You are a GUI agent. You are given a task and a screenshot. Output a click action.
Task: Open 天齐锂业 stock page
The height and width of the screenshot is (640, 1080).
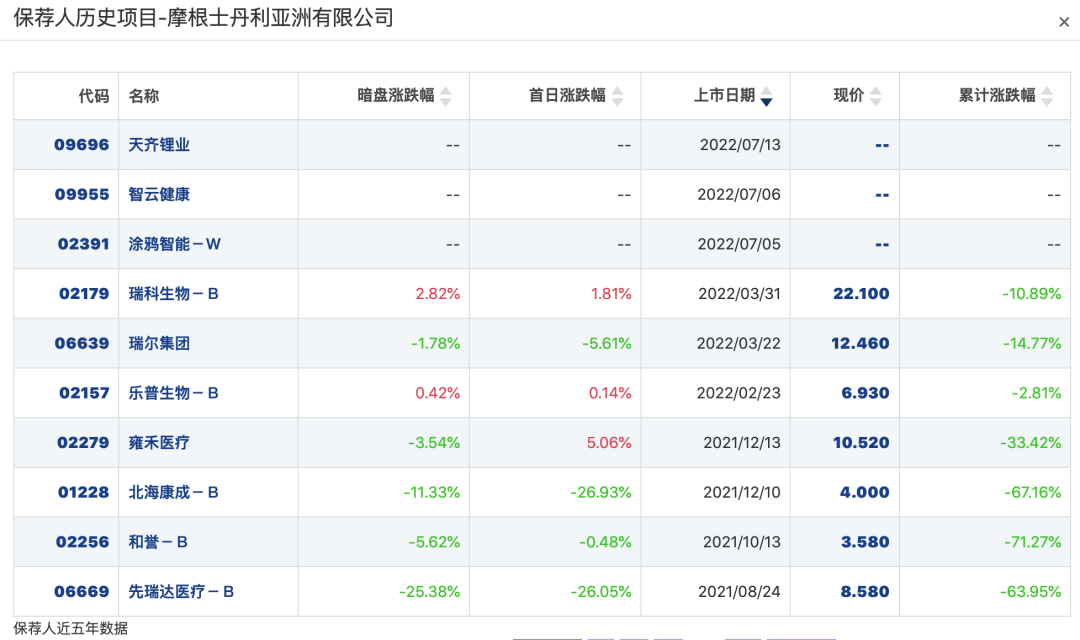159,145
